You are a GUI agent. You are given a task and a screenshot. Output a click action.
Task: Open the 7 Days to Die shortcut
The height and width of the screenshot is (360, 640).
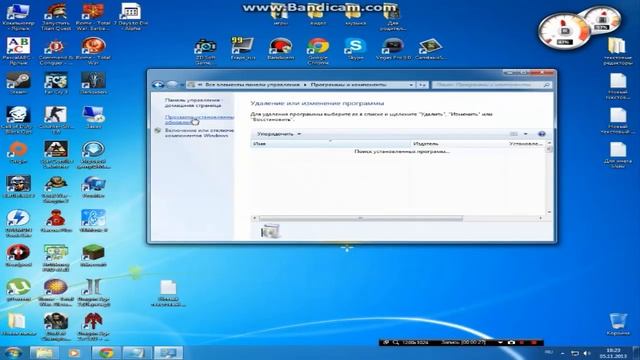tap(131, 17)
